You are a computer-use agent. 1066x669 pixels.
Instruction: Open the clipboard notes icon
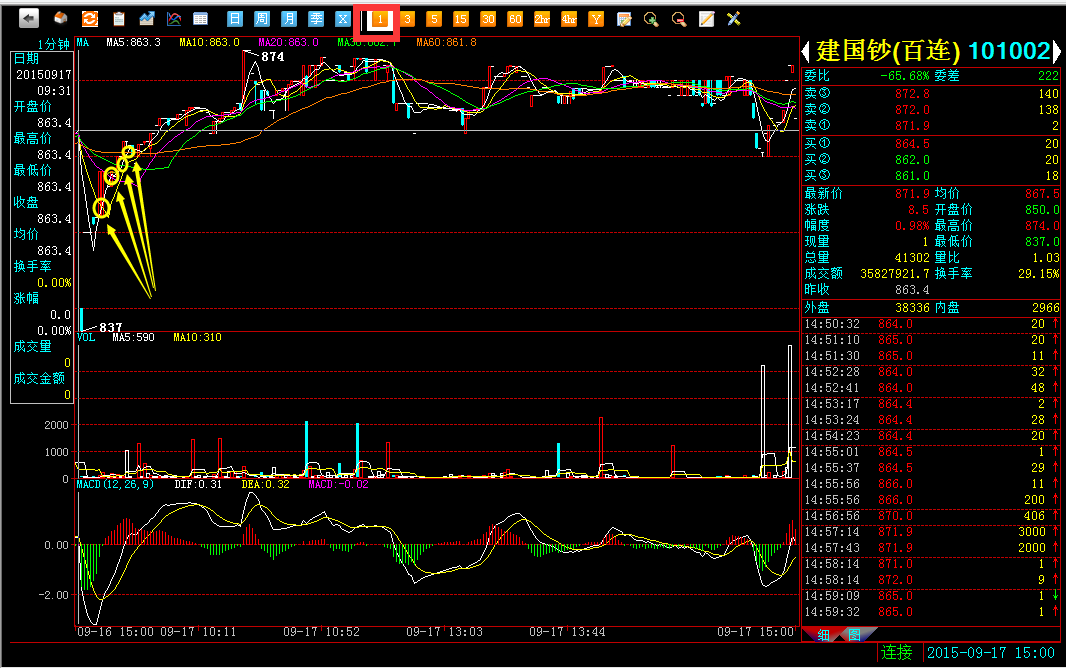(x=119, y=18)
